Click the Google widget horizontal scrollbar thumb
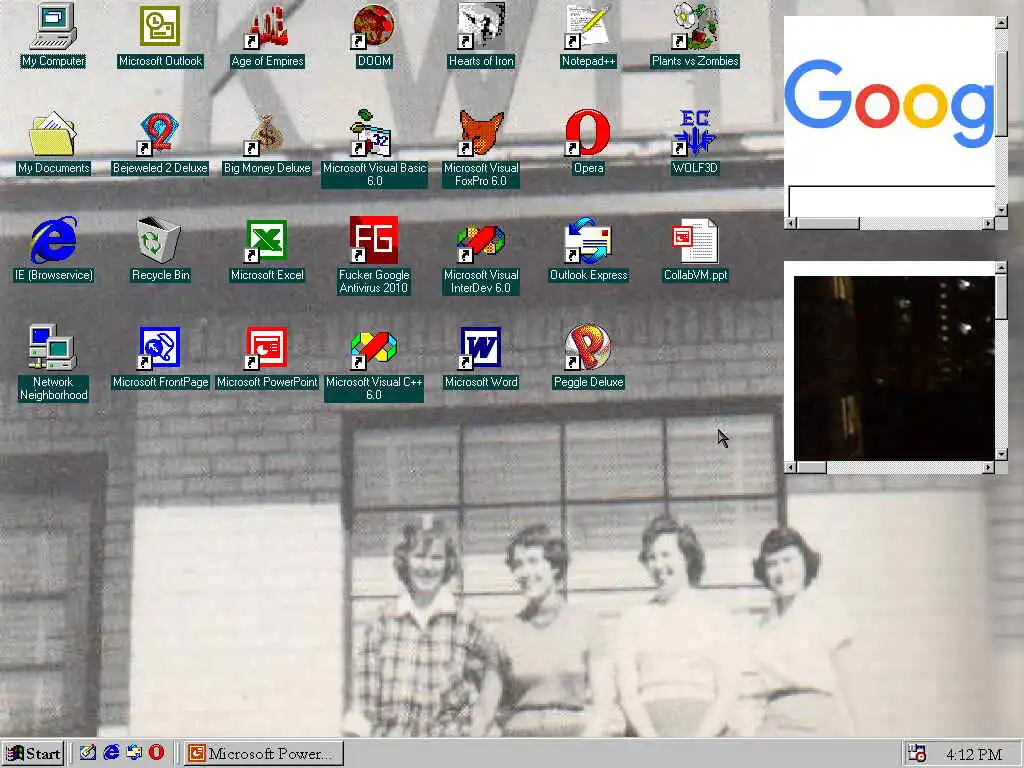 tap(827, 223)
